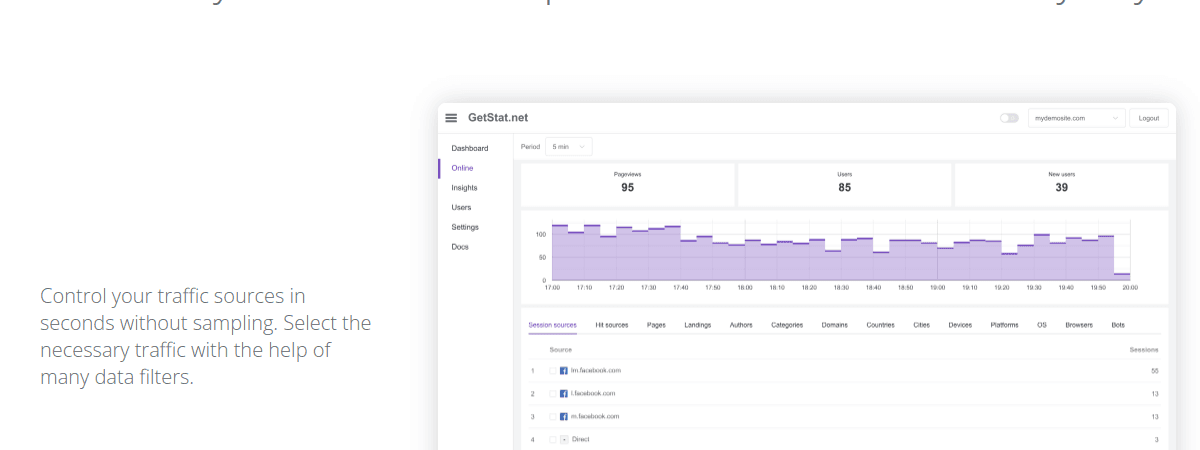Click the Facebook icon for m.facebook.com

click(564, 416)
